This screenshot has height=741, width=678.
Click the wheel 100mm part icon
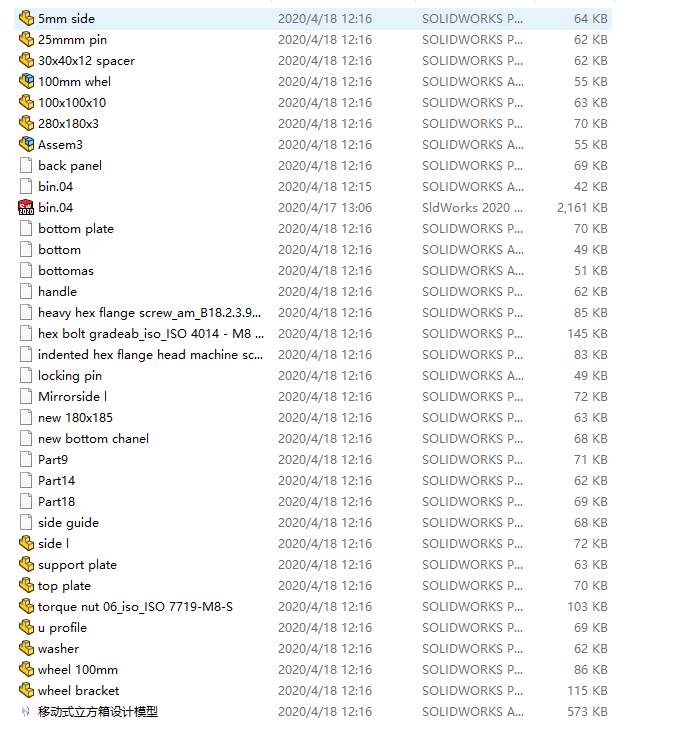click(x=26, y=670)
